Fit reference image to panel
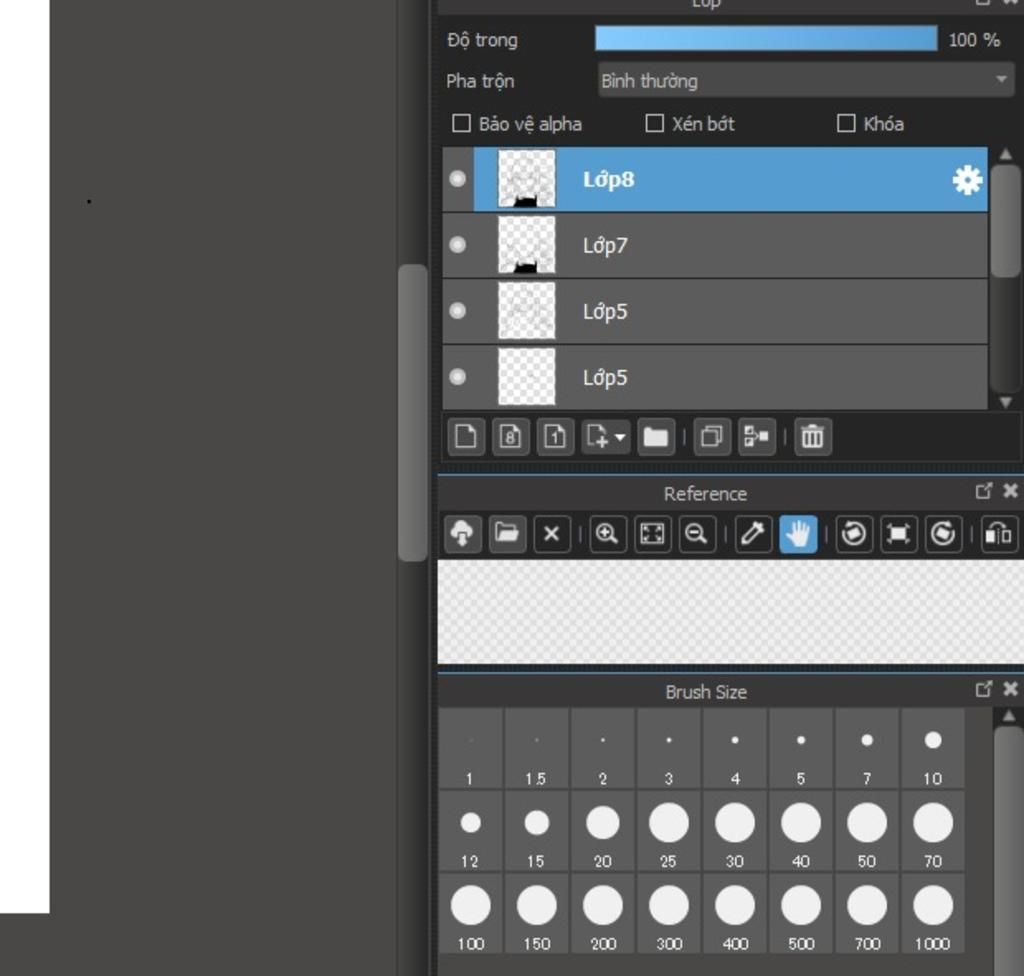The height and width of the screenshot is (976, 1024). click(x=652, y=534)
